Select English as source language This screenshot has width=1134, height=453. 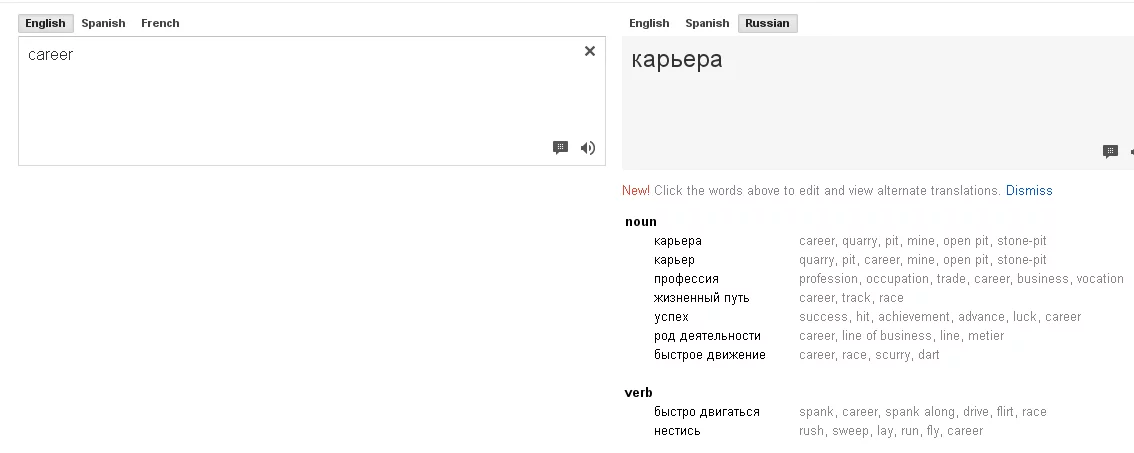tap(45, 23)
